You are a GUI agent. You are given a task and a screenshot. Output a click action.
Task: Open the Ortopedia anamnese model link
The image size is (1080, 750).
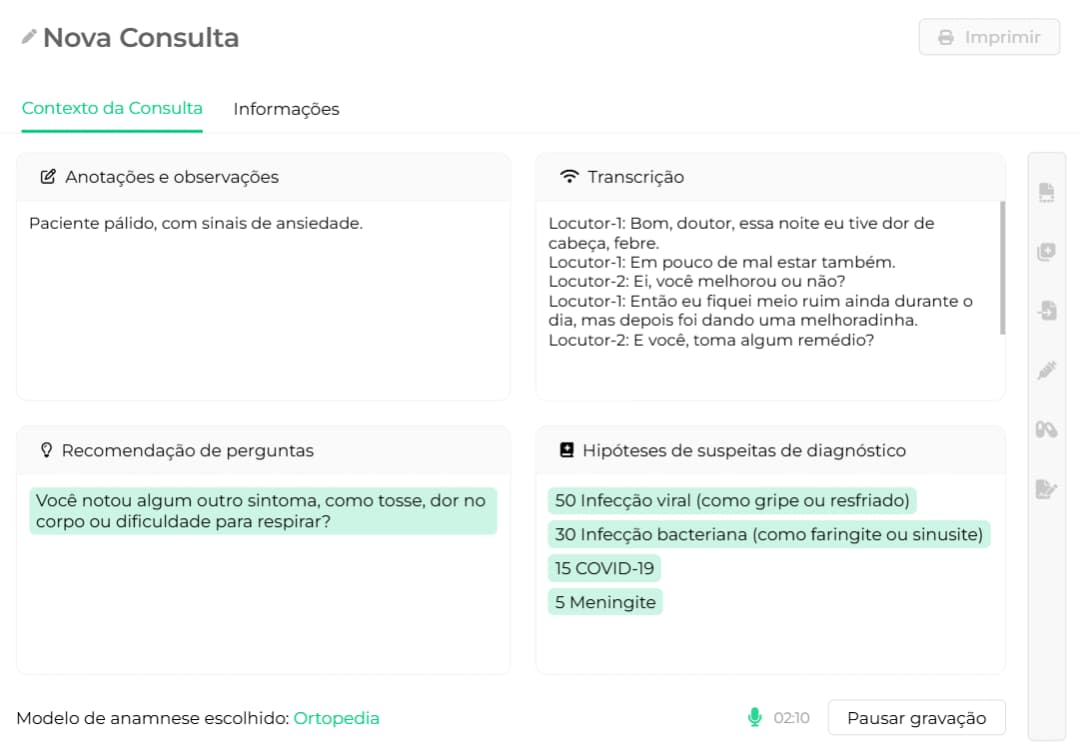[x=336, y=718]
